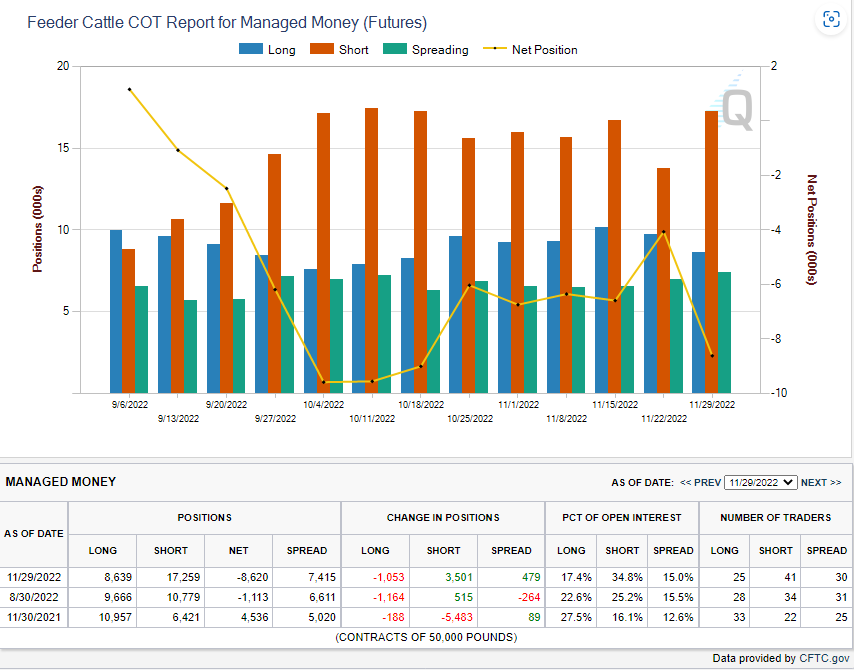
Task: Click the MANAGED MONEY table title
Action: [60, 482]
